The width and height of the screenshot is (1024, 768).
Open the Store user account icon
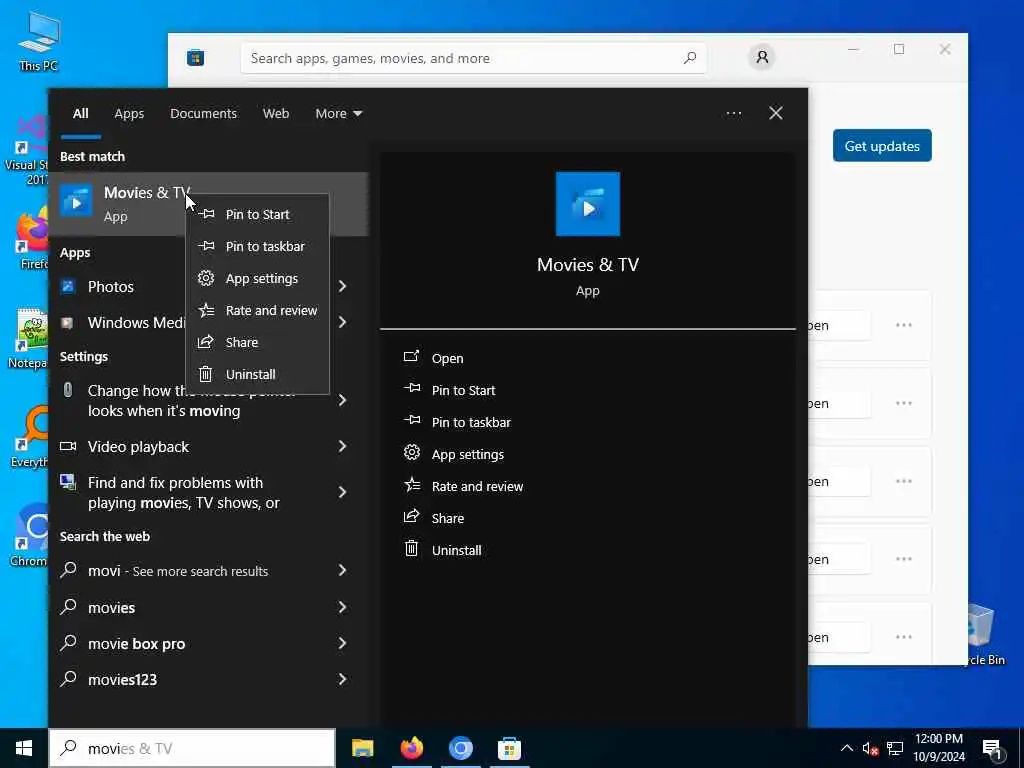click(761, 57)
